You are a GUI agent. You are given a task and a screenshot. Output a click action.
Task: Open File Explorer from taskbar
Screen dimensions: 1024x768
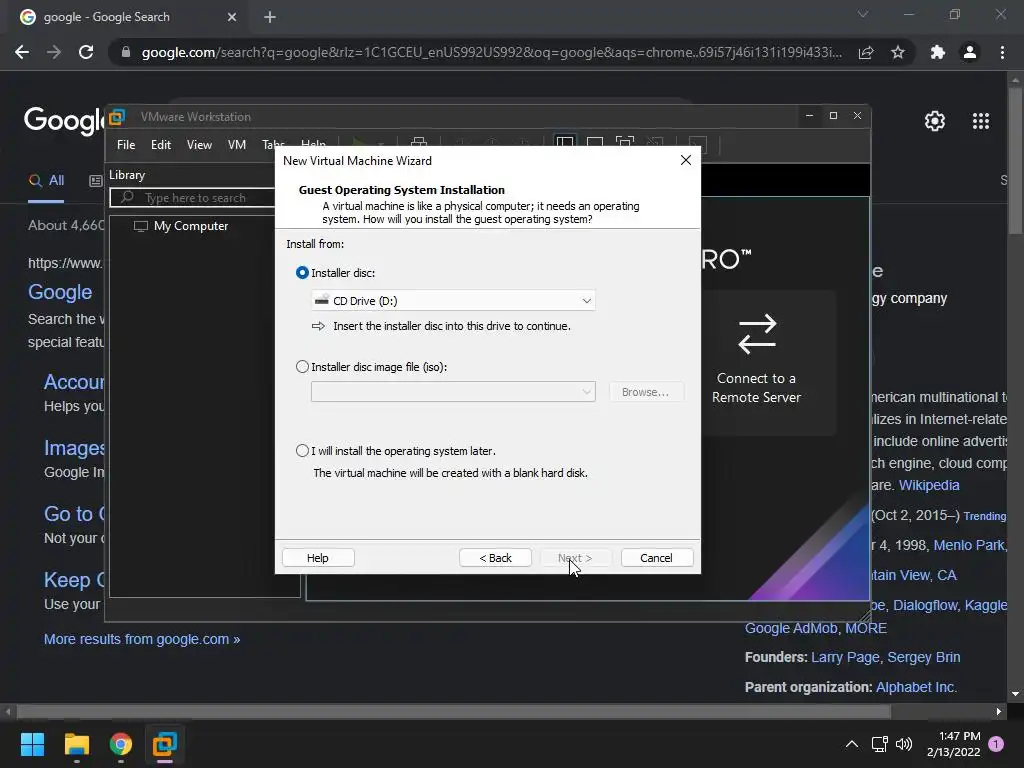point(76,744)
